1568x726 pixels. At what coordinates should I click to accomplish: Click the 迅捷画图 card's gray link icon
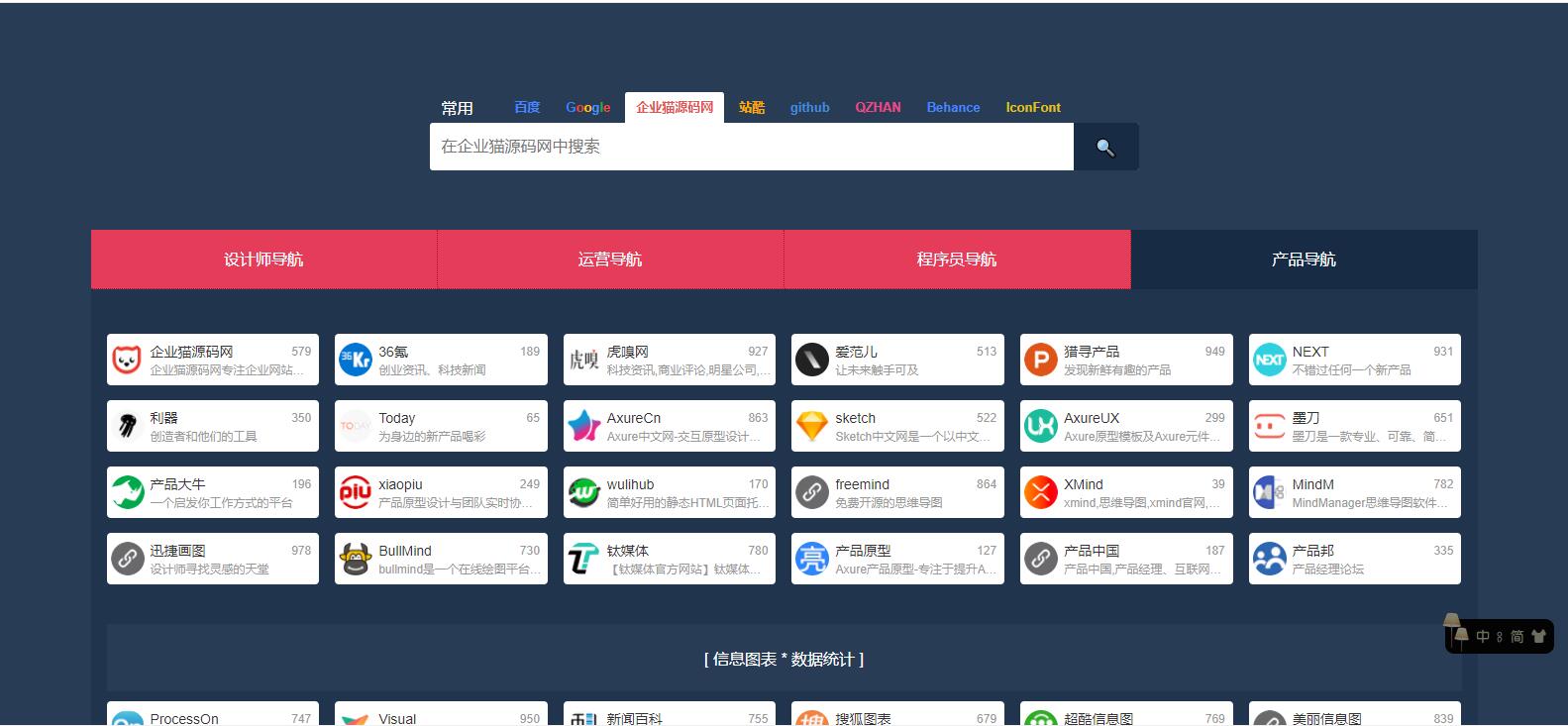click(x=127, y=559)
